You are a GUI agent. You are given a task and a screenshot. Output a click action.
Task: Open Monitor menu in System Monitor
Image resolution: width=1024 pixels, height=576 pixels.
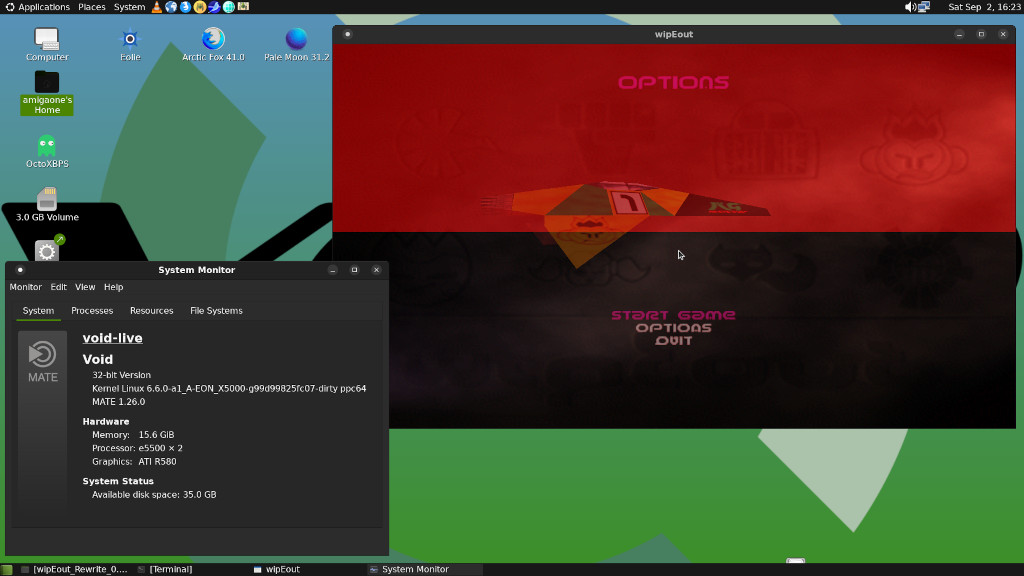(x=25, y=287)
